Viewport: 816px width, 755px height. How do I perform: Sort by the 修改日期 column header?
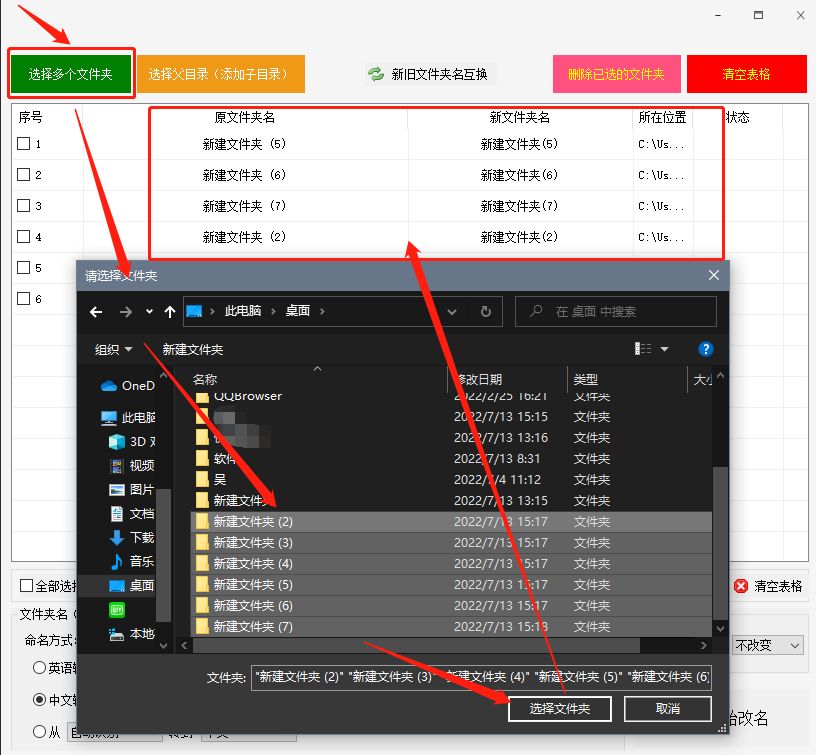click(x=479, y=380)
